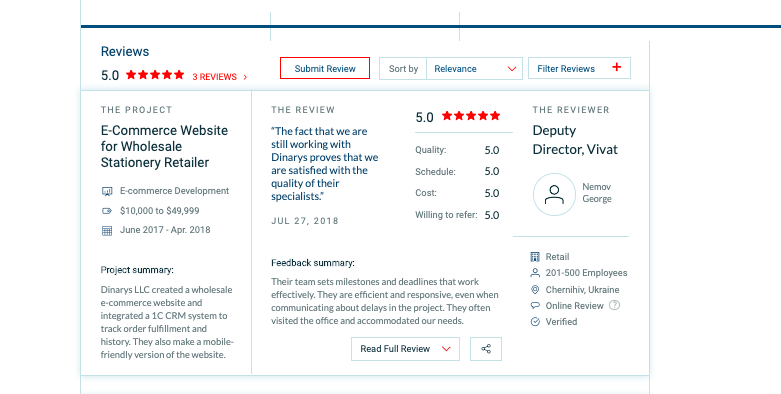This screenshot has width=781, height=394.
Task: Click the Sort by label
Action: 403,69
